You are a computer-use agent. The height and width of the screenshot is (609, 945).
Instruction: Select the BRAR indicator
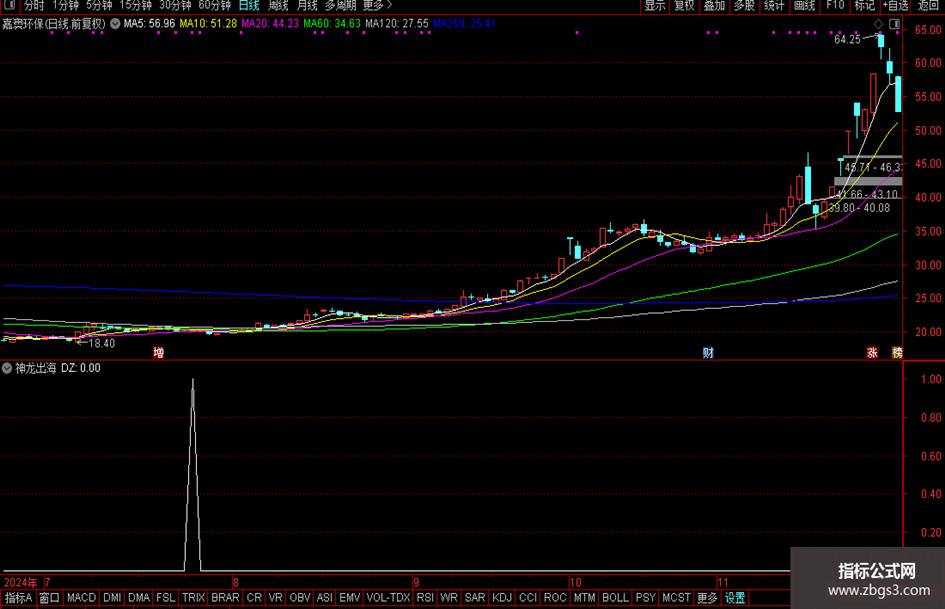(225, 598)
